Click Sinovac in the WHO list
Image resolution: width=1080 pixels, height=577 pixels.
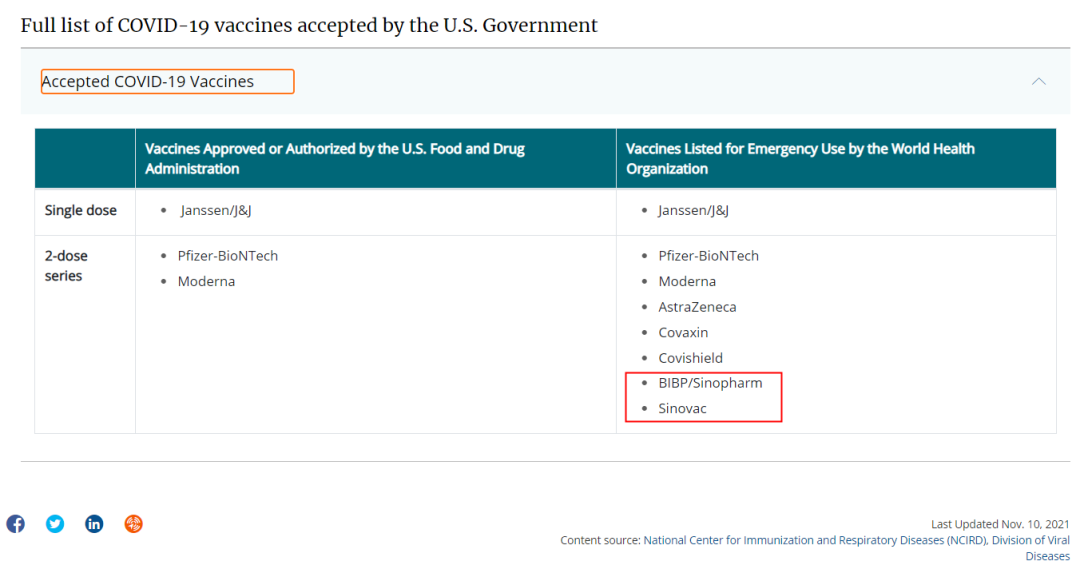pos(683,408)
